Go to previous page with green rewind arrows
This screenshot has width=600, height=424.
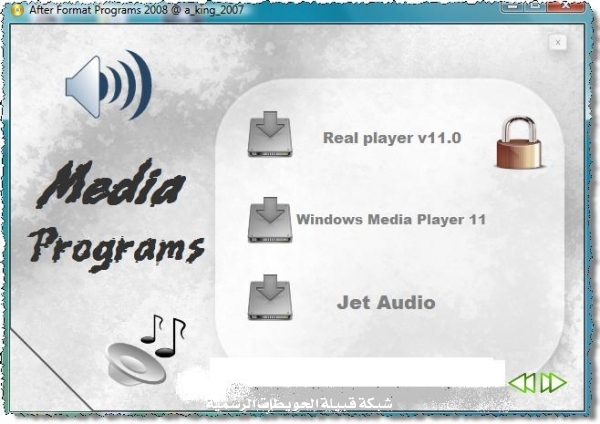[522, 382]
